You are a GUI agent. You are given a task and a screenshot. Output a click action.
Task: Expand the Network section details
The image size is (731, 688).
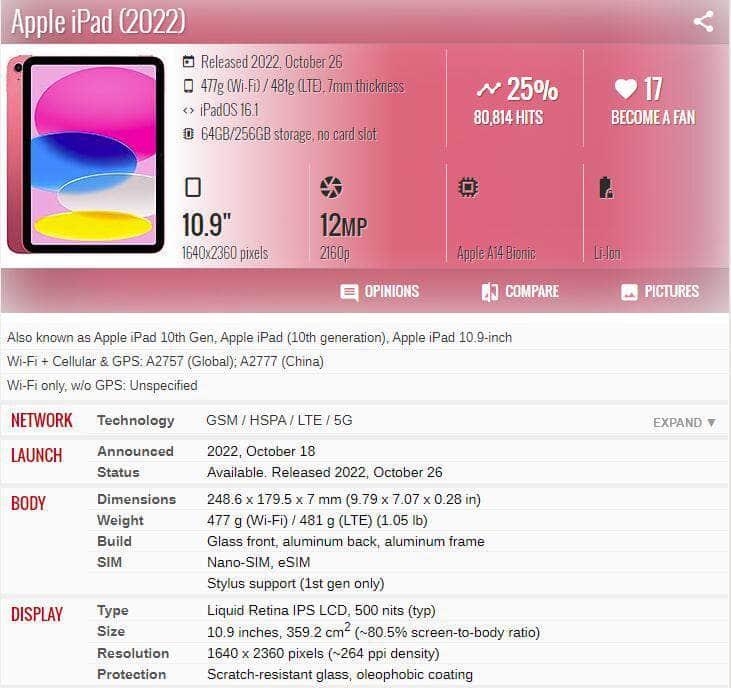pos(684,422)
